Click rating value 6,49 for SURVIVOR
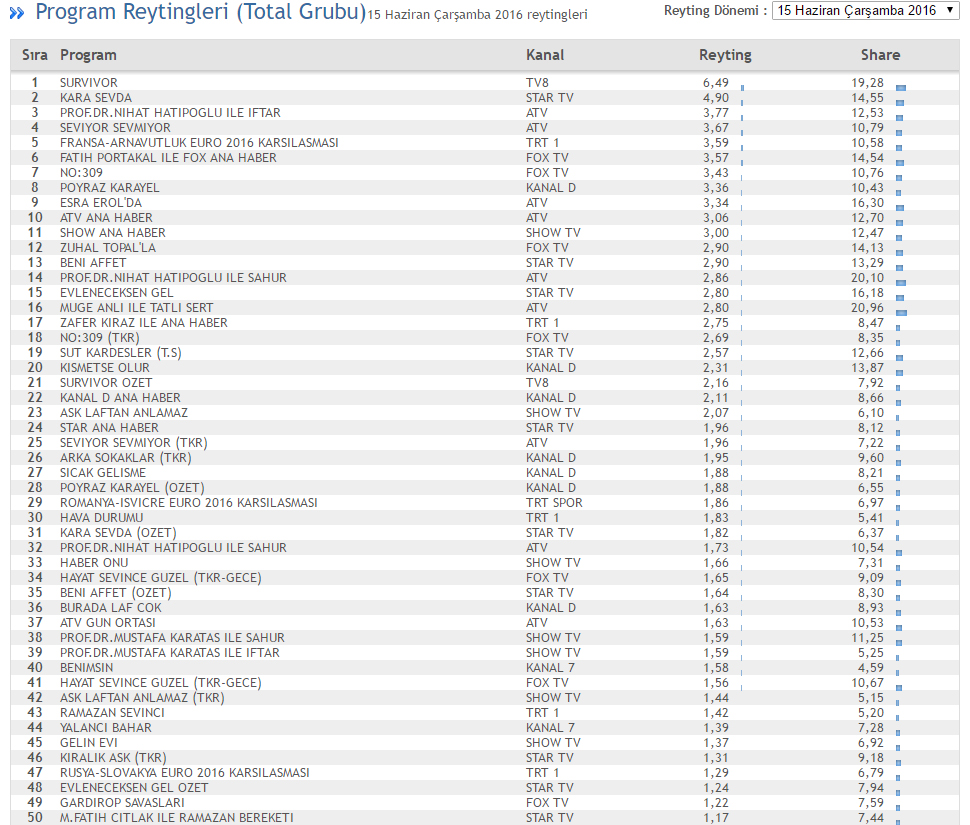The width and height of the screenshot is (970, 825). 716,83
